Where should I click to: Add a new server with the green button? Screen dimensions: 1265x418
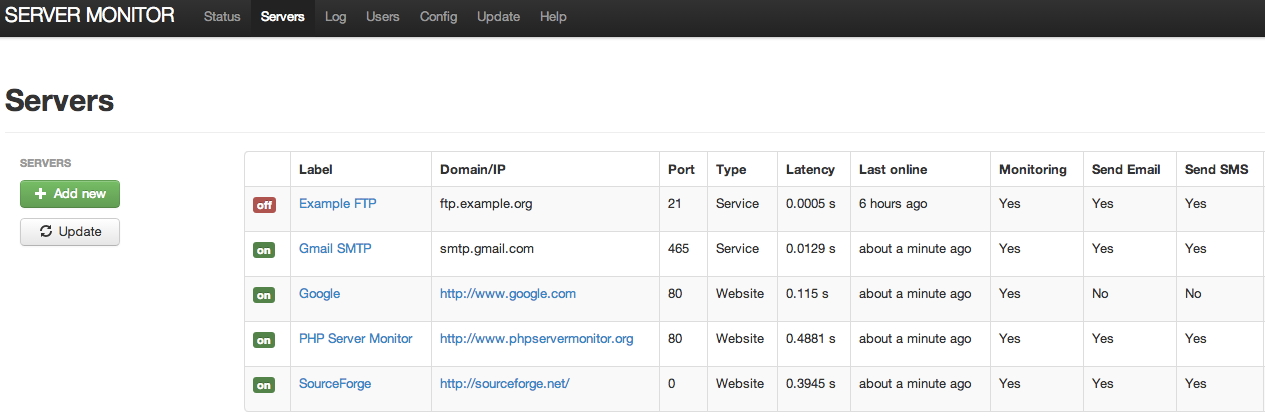pyautogui.click(x=70, y=194)
